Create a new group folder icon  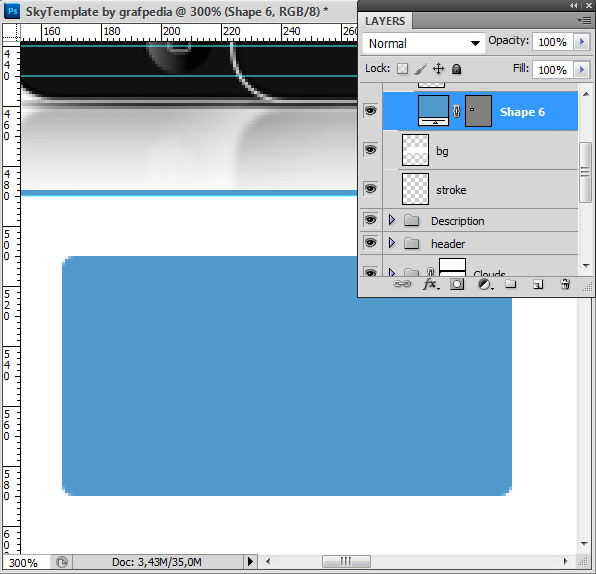(x=510, y=284)
